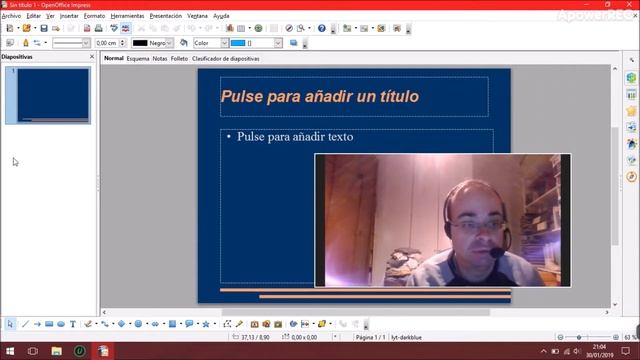Expand the Open file dropdown arrow
Image resolution: width=640 pixels, height=360 pixels.
pos(35,28)
